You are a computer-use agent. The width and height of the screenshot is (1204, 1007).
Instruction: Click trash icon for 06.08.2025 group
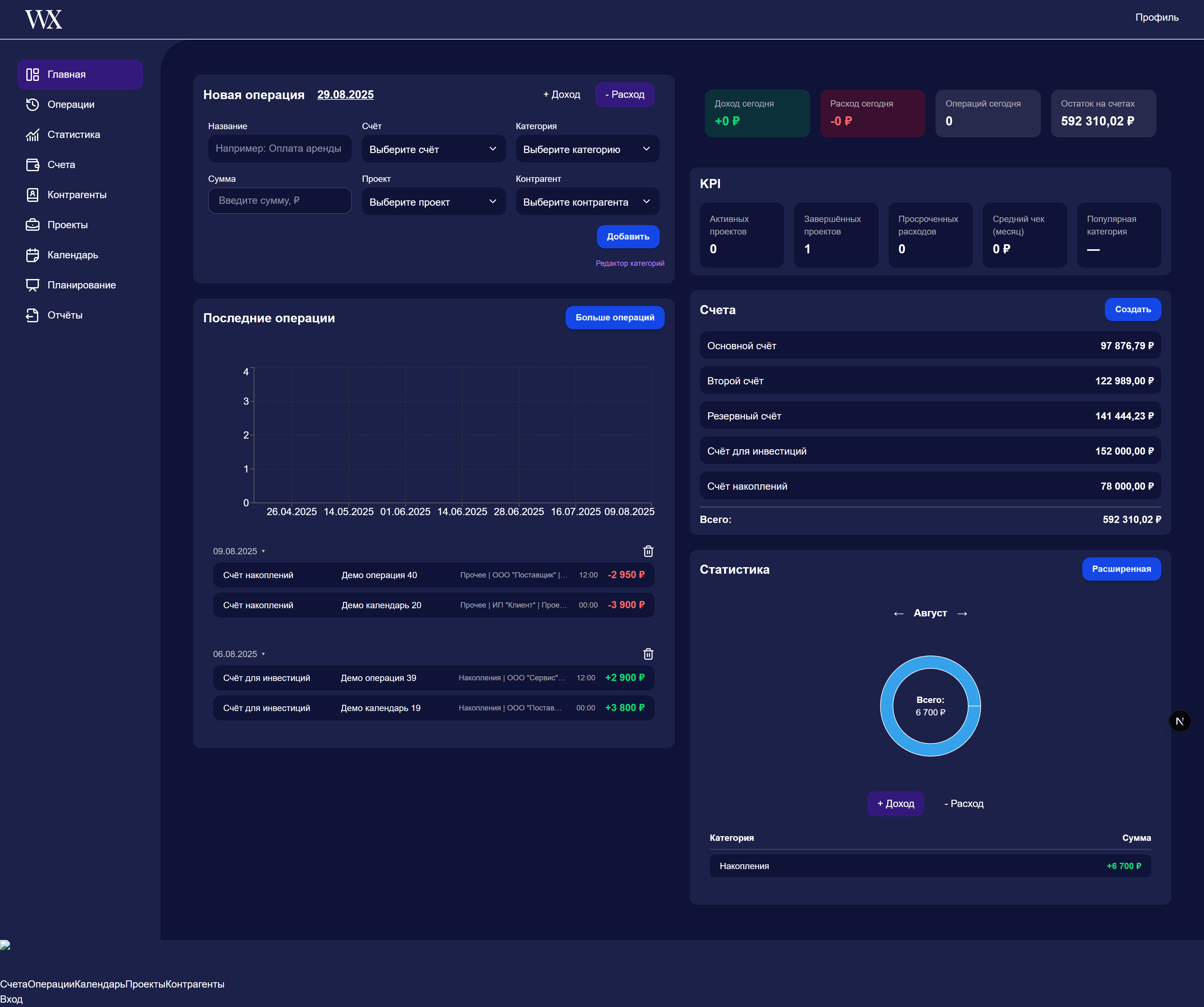point(648,654)
